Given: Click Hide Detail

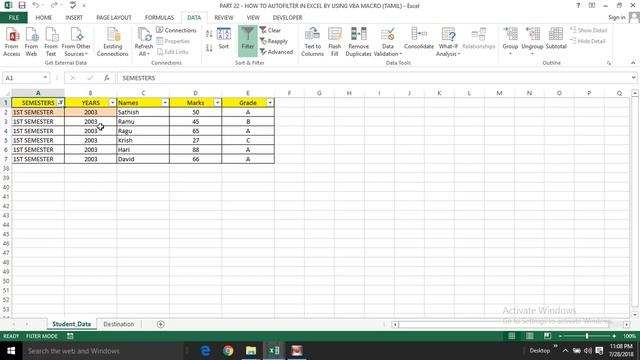Looking at the screenshot, I should coord(588,41).
